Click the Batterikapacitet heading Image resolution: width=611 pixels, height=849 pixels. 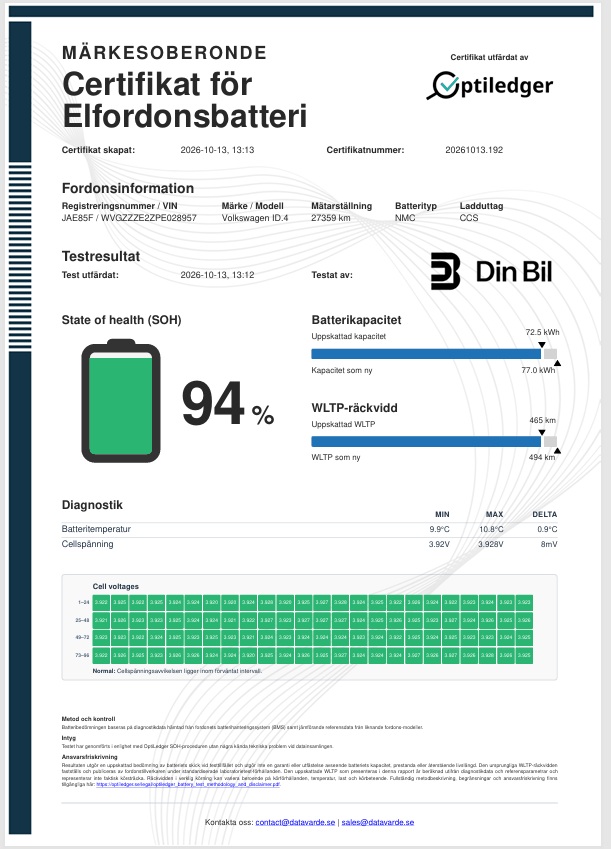point(356,320)
